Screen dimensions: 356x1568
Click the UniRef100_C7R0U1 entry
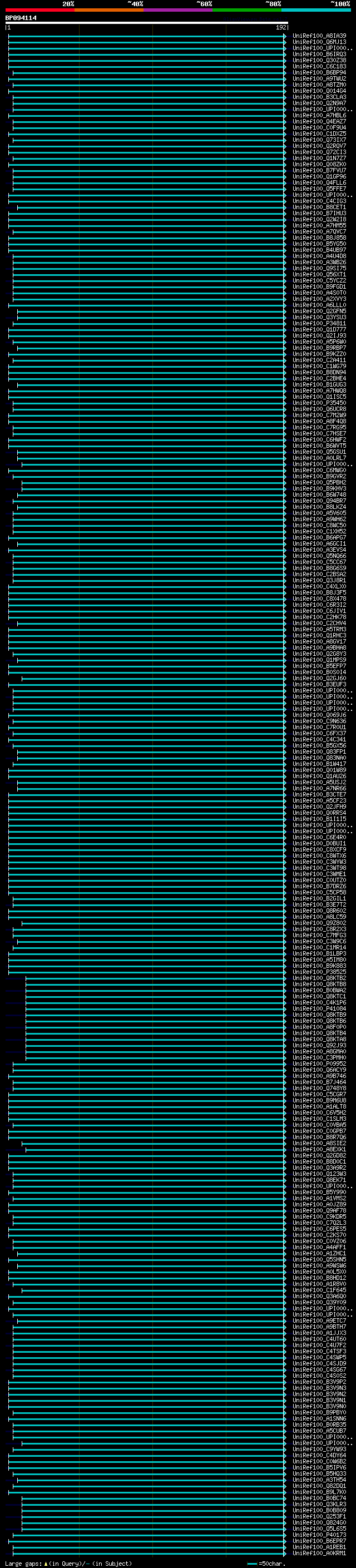[319, 728]
